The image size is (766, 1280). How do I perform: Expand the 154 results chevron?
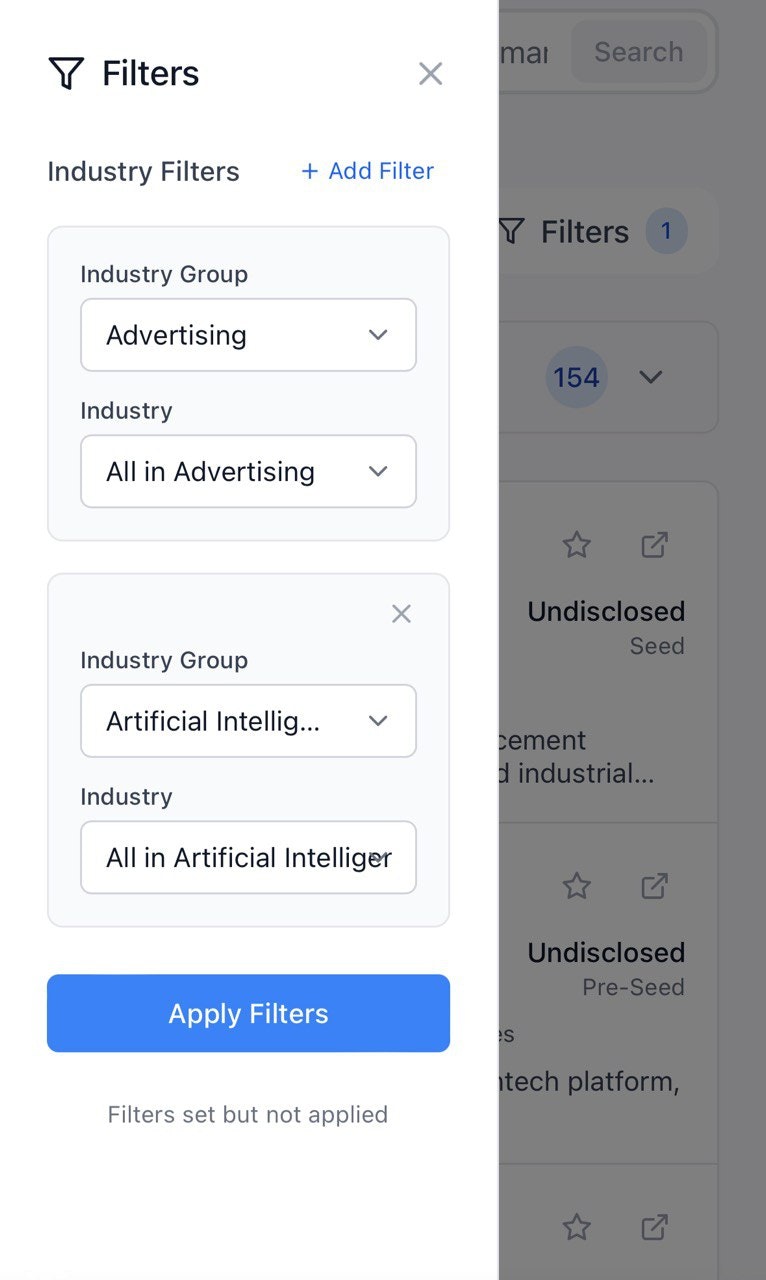651,377
